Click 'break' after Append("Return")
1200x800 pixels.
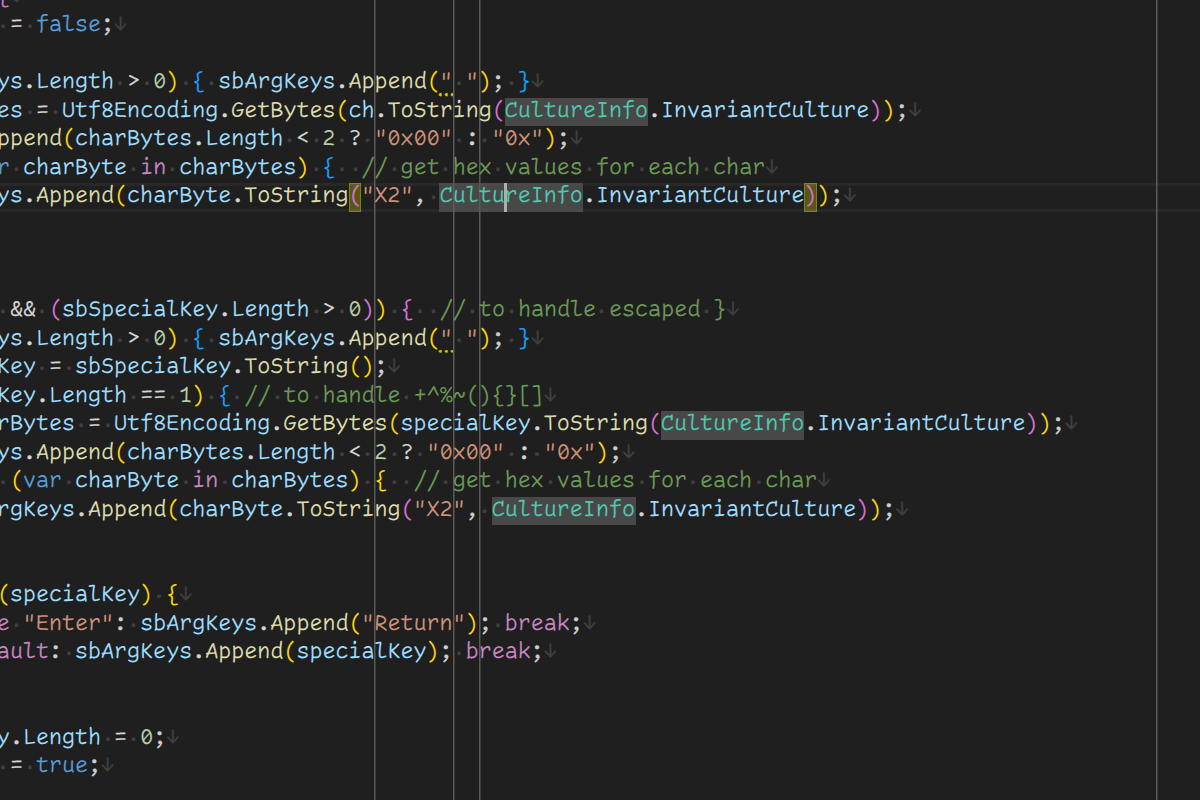click(537, 623)
